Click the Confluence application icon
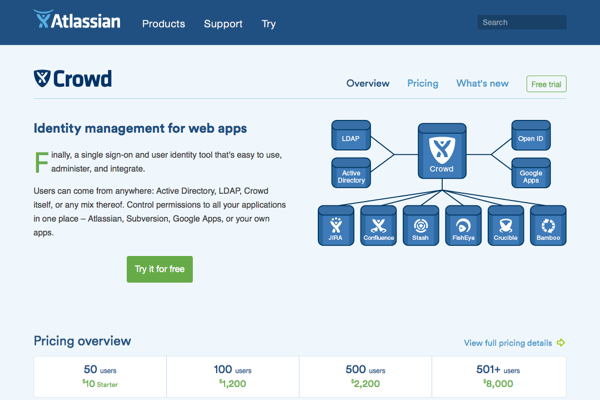 click(x=378, y=226)
